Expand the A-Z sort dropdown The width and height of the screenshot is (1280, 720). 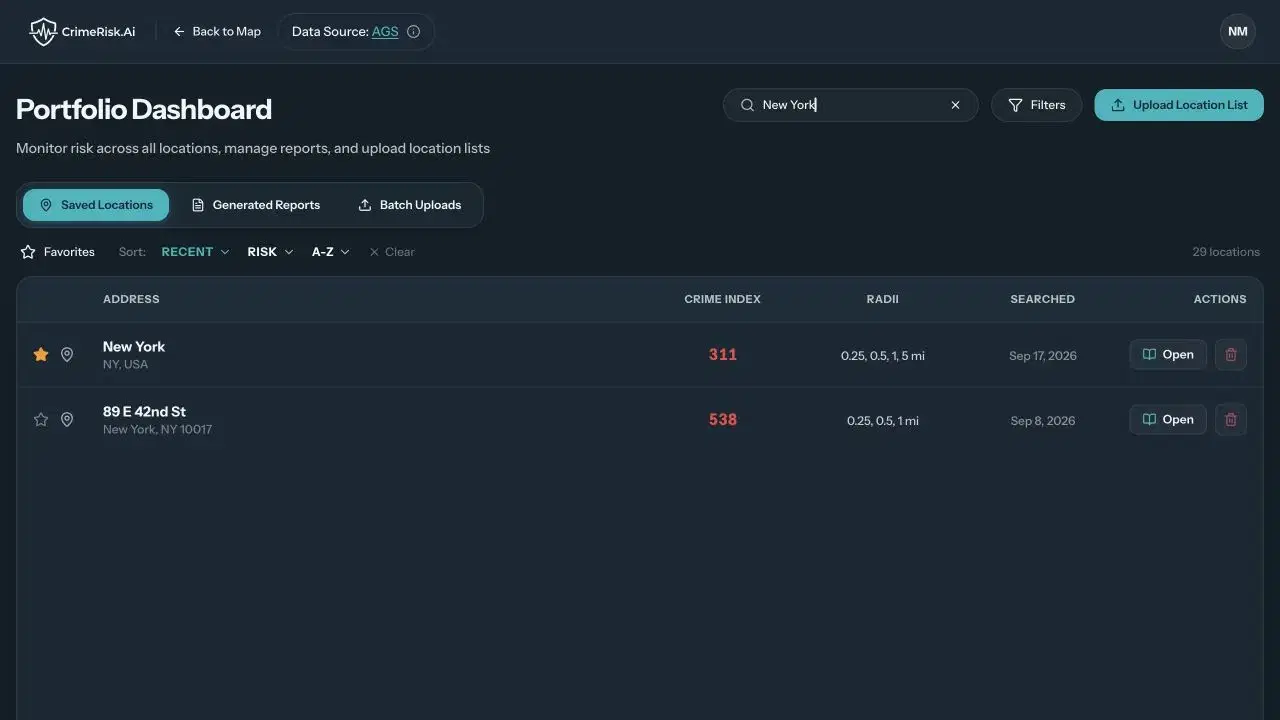pyautogui.click(x=331, y=252)
